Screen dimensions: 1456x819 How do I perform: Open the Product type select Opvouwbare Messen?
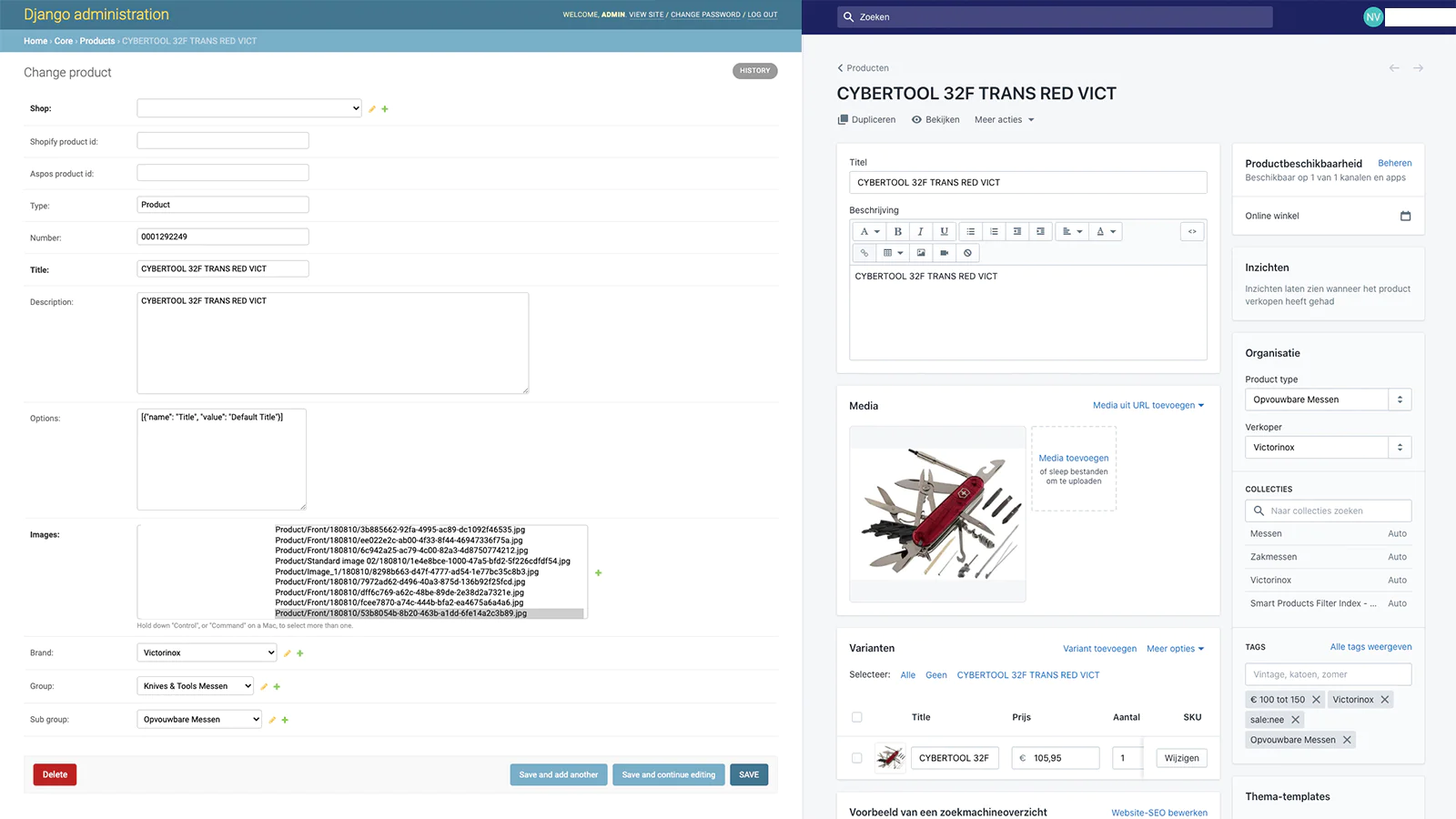click(x=1328, y=399)
